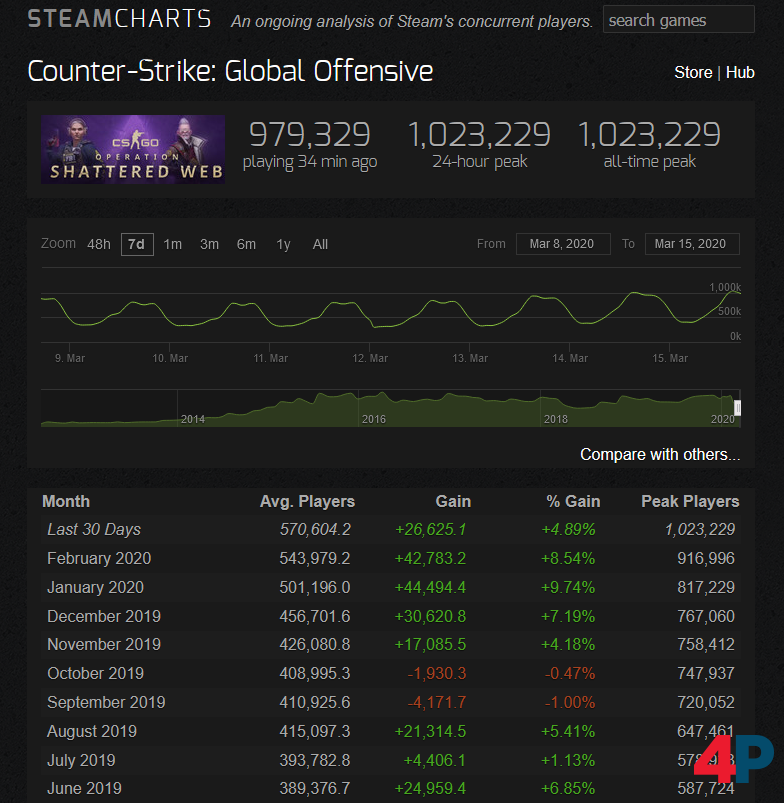Screen dimensions: 784x804
Task: Switch chart zoom to 1m
Action: [x=173, y=244]
